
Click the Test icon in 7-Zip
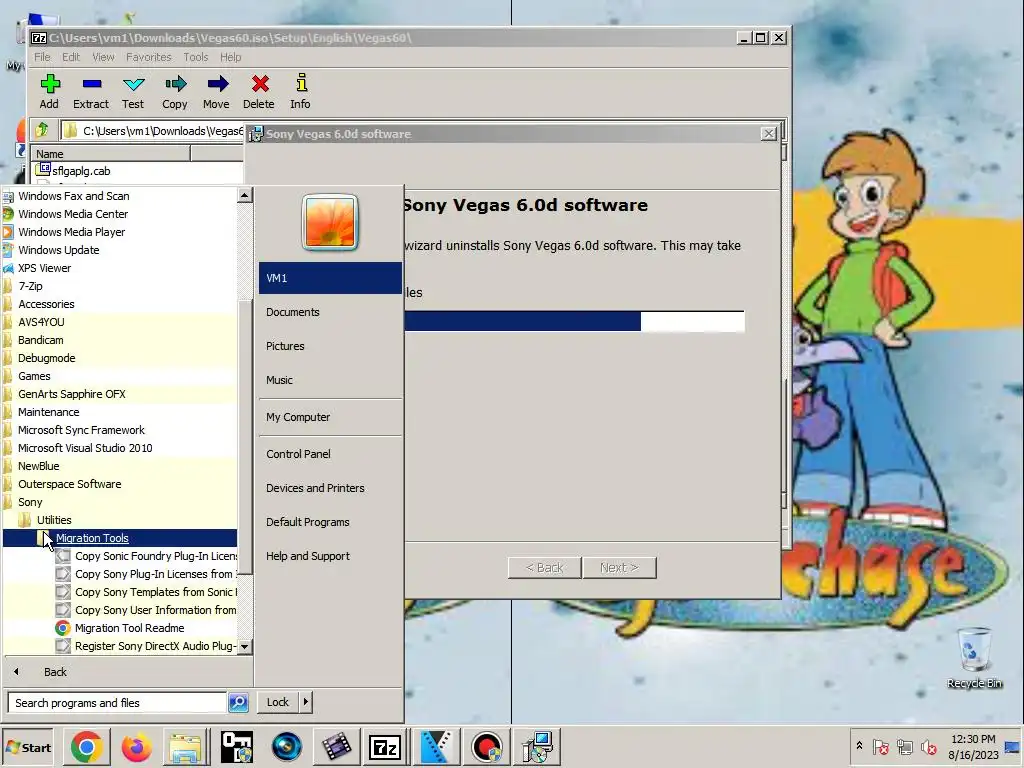[133, 91]
